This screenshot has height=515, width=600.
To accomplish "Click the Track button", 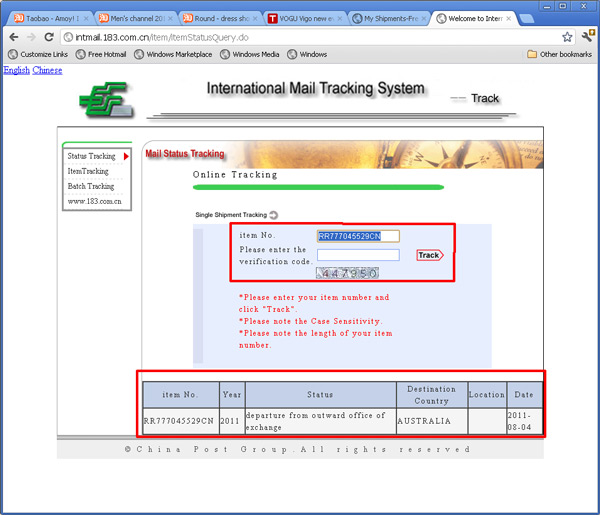I will (430, 255).
